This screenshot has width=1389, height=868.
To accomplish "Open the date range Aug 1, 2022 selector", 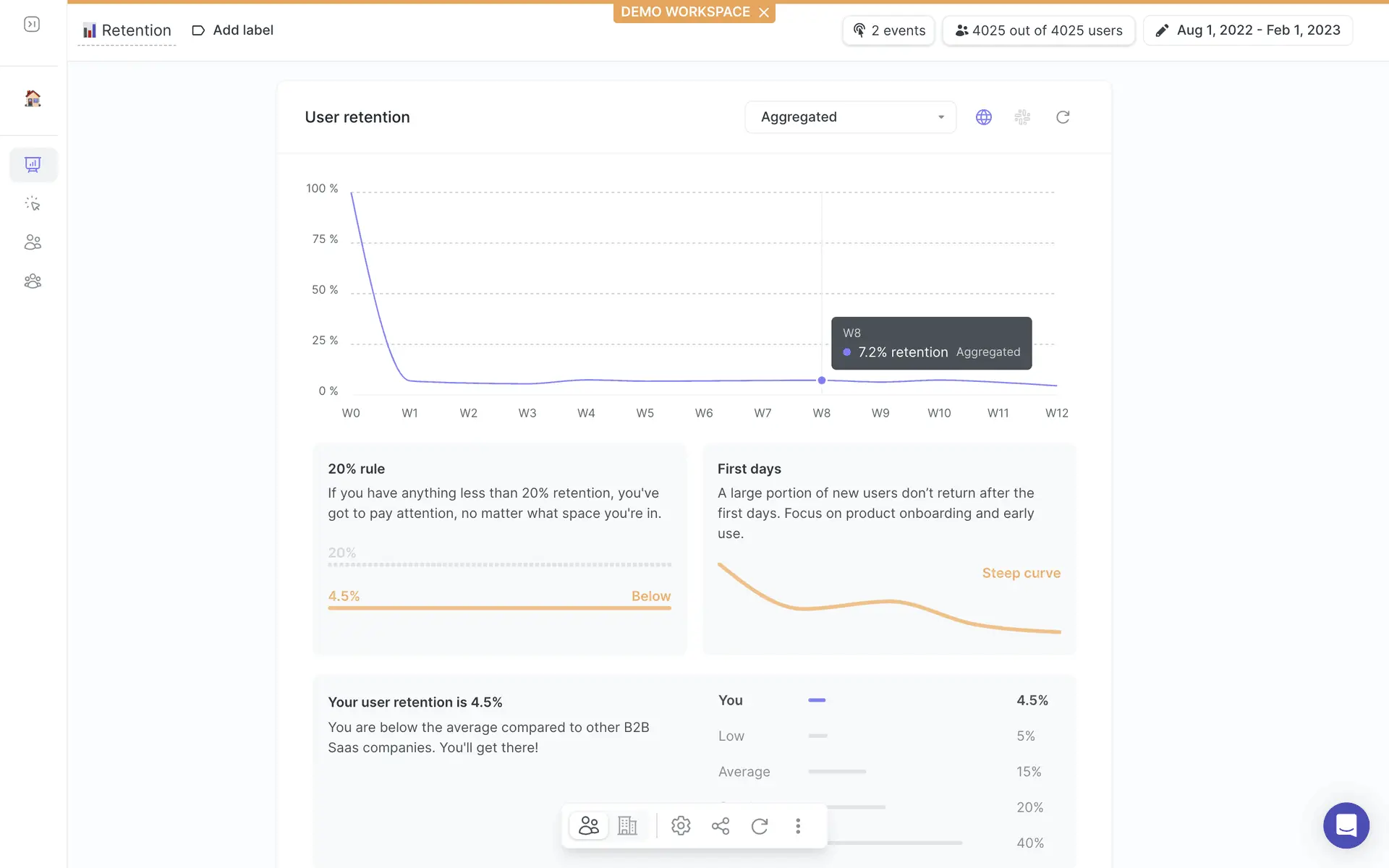I will [1247, 30].
